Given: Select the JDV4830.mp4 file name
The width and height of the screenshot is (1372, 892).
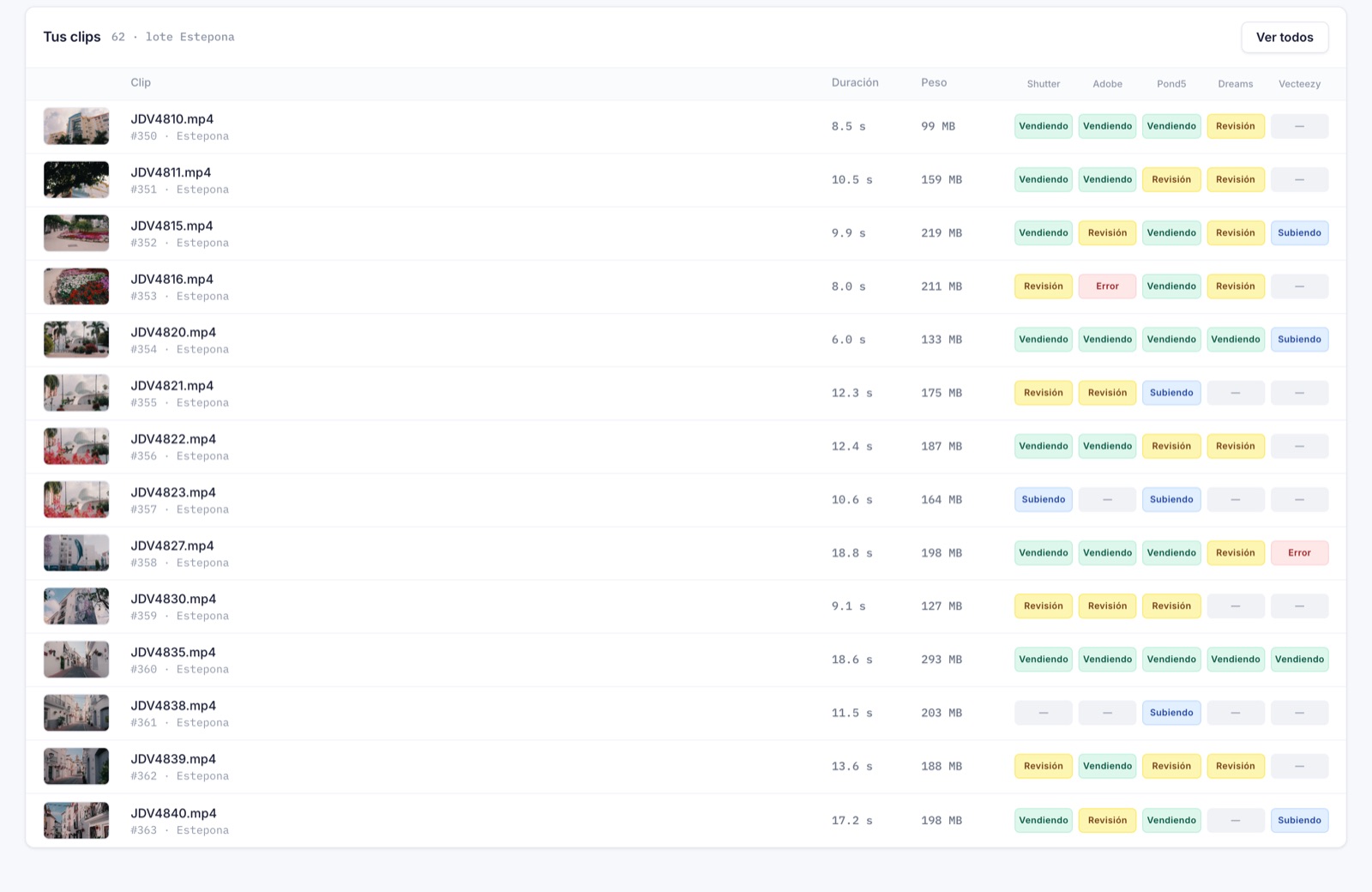Looking at the screenshot, I should coord(173,599).
